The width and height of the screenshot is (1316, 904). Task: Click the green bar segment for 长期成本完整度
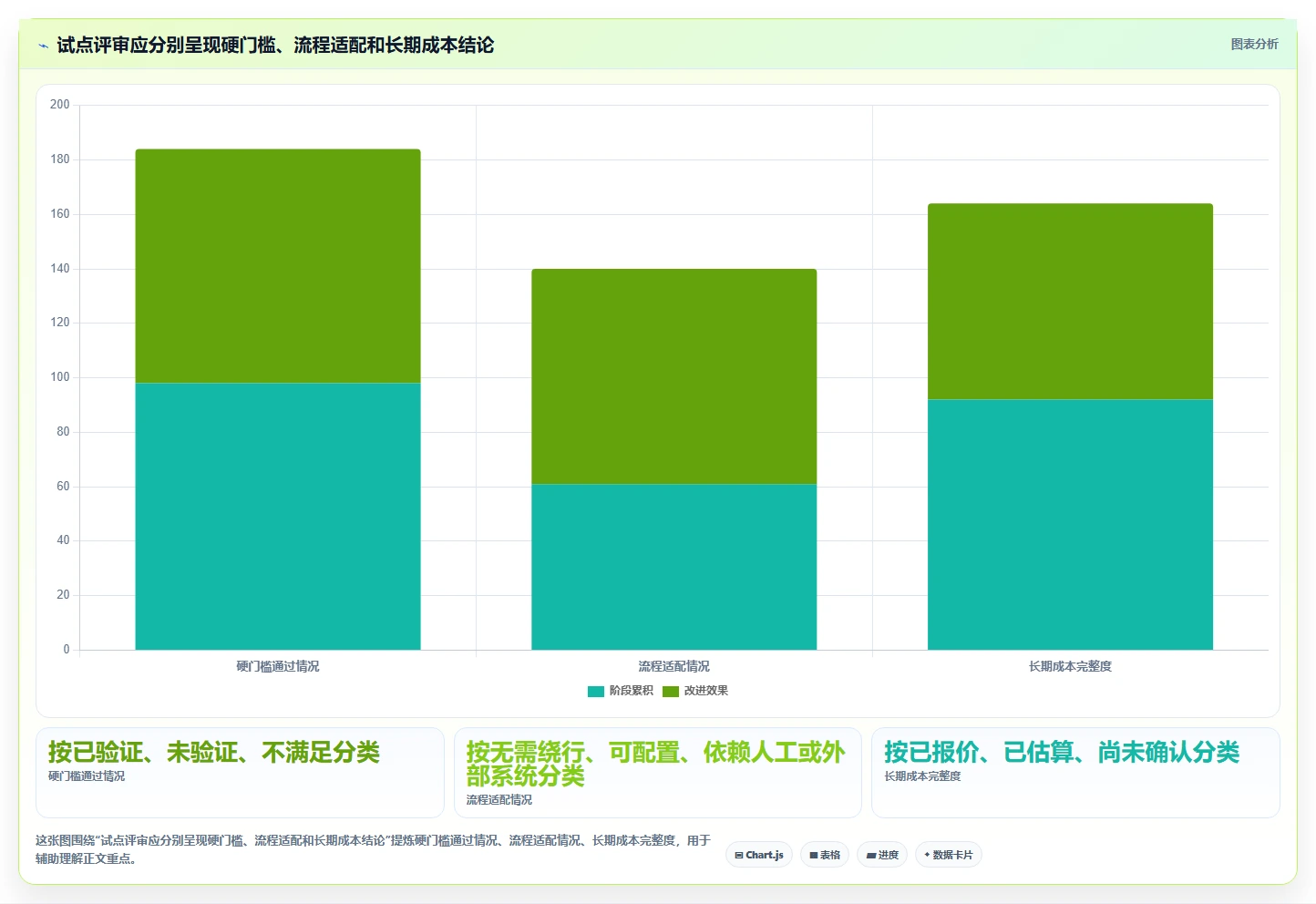1070,302
